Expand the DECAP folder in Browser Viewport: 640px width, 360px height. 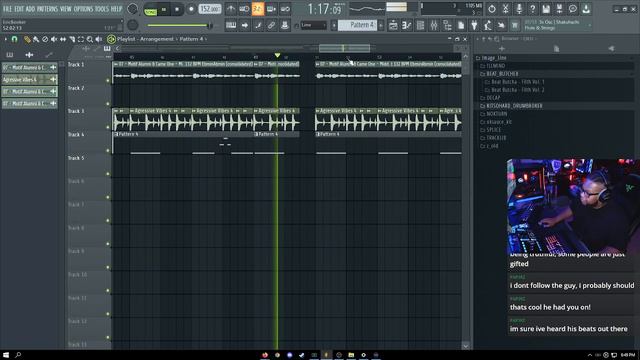(490, 98)
